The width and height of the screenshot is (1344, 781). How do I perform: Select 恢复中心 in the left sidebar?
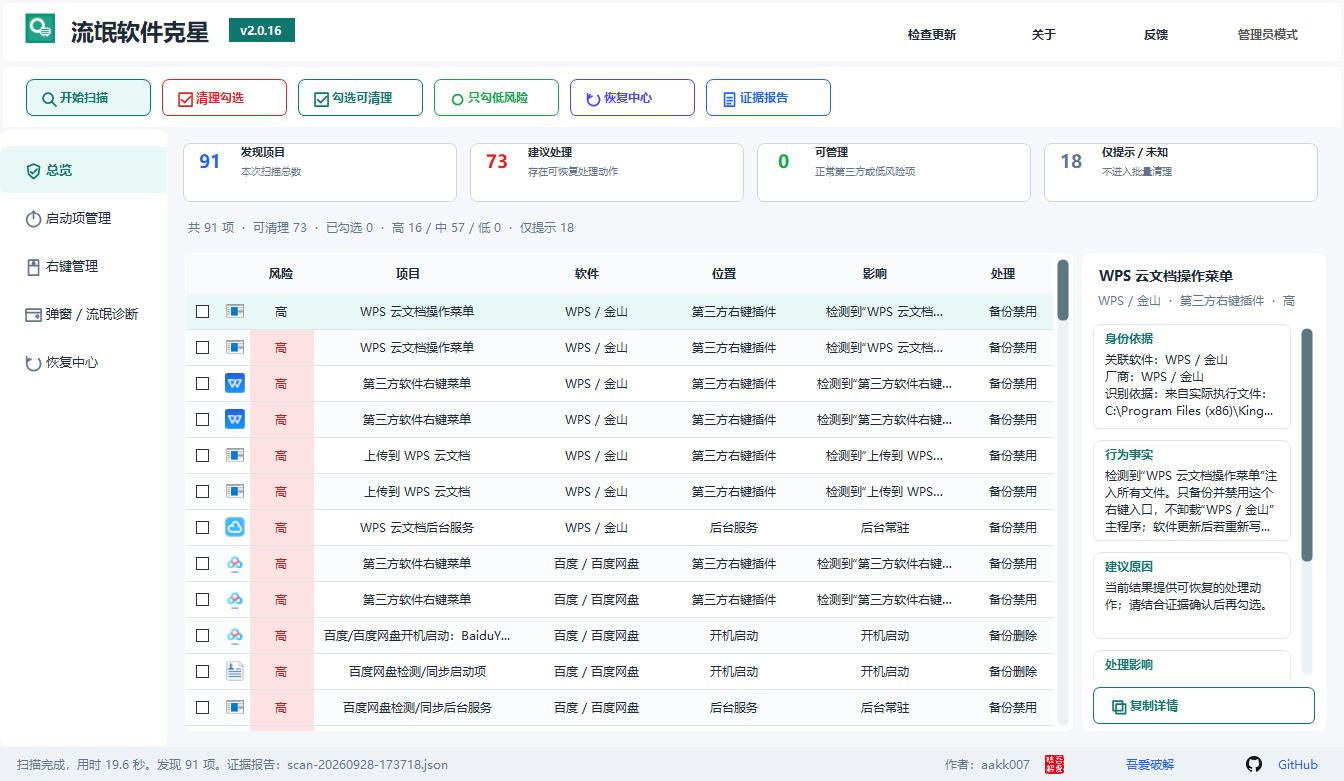pyautogui.click(x=84, y=362)
